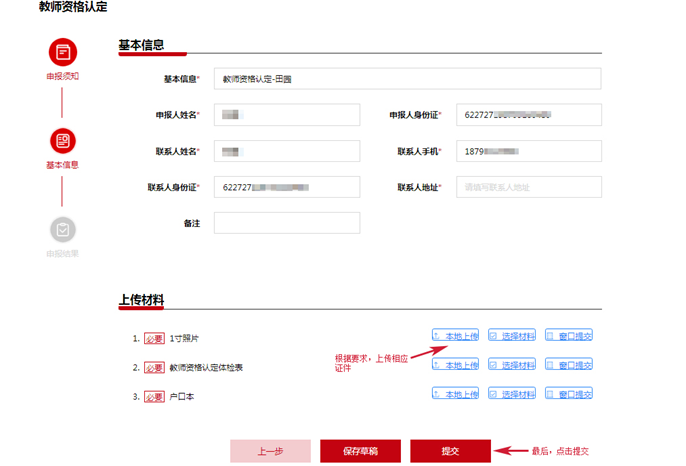Viewport: 686px width, 466px height.
Task: Focus the 联系人身份证 input field
Action: [x=287, y=187]
